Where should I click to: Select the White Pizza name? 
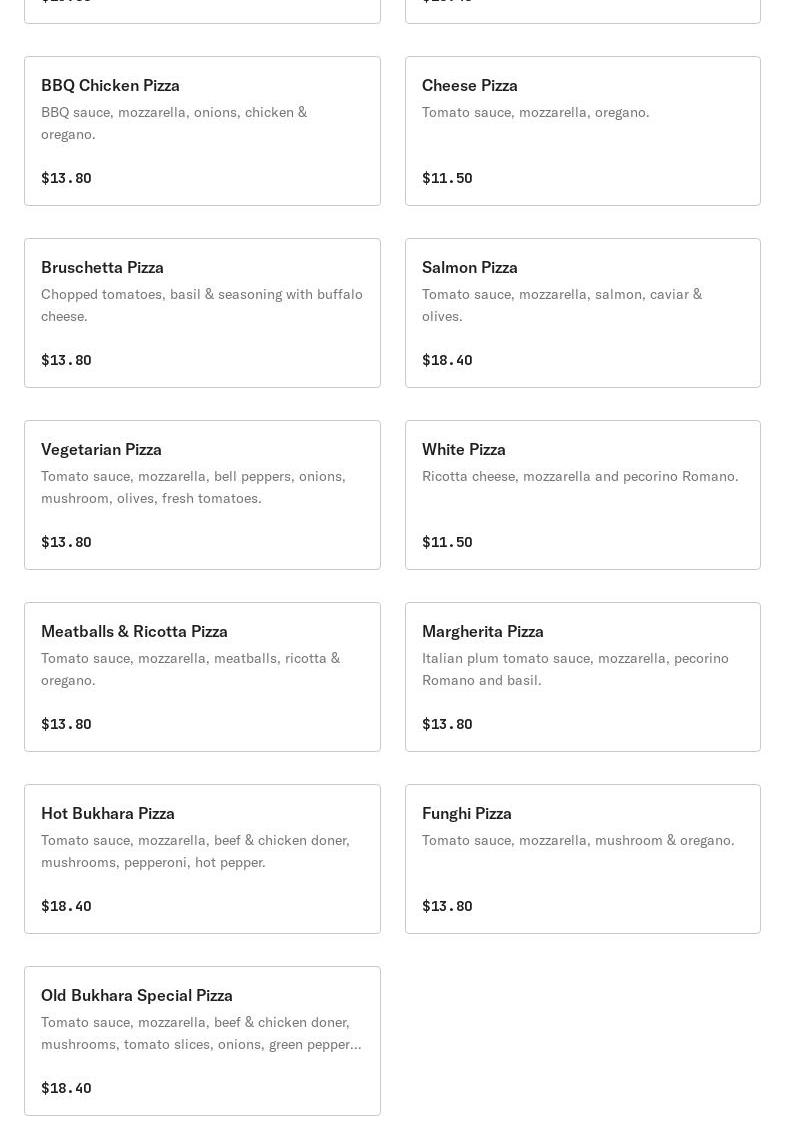point(463,449)
